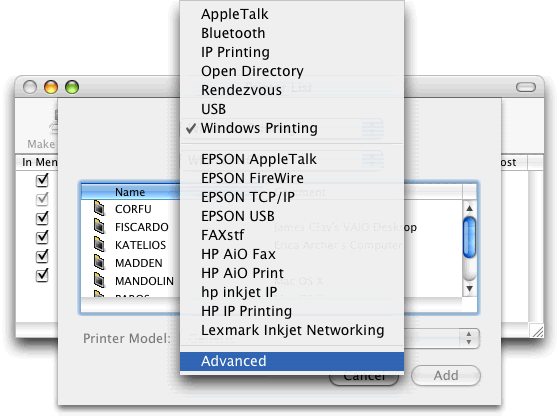
Task: Choose Rendezvous from the menu
Action: [292, 90]
